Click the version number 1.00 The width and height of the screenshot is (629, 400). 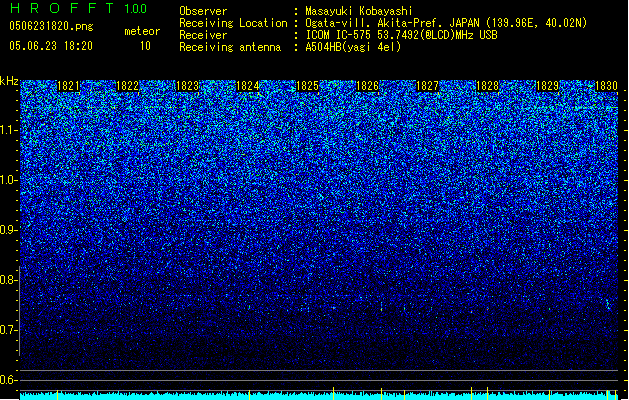pos(135,8)
